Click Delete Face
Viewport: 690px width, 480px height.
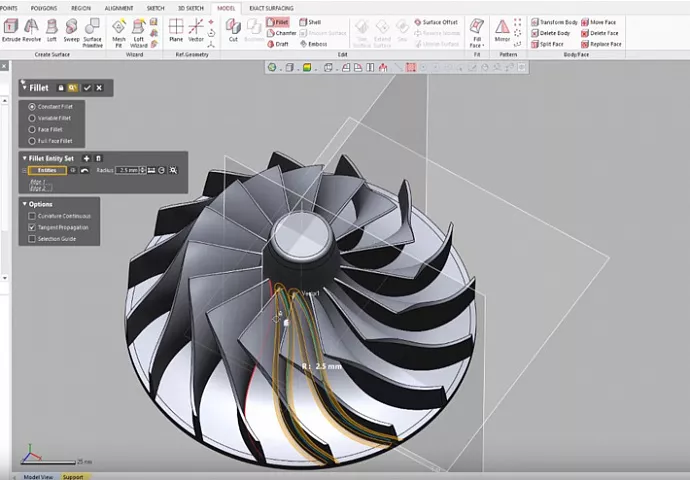point(600,33)
